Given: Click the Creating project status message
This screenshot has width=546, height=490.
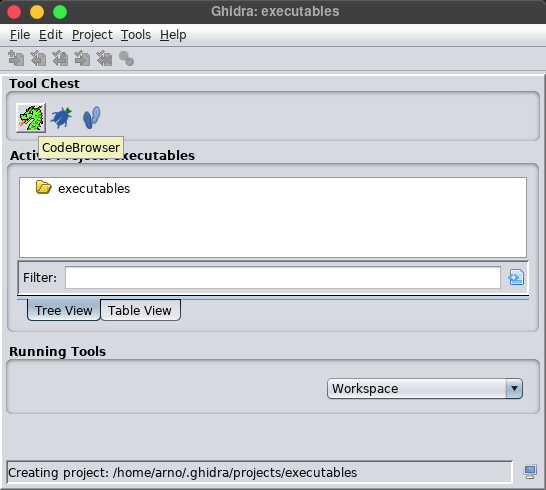Looking at the screenshot, I should pyautogui.click(x=182, y=473).
